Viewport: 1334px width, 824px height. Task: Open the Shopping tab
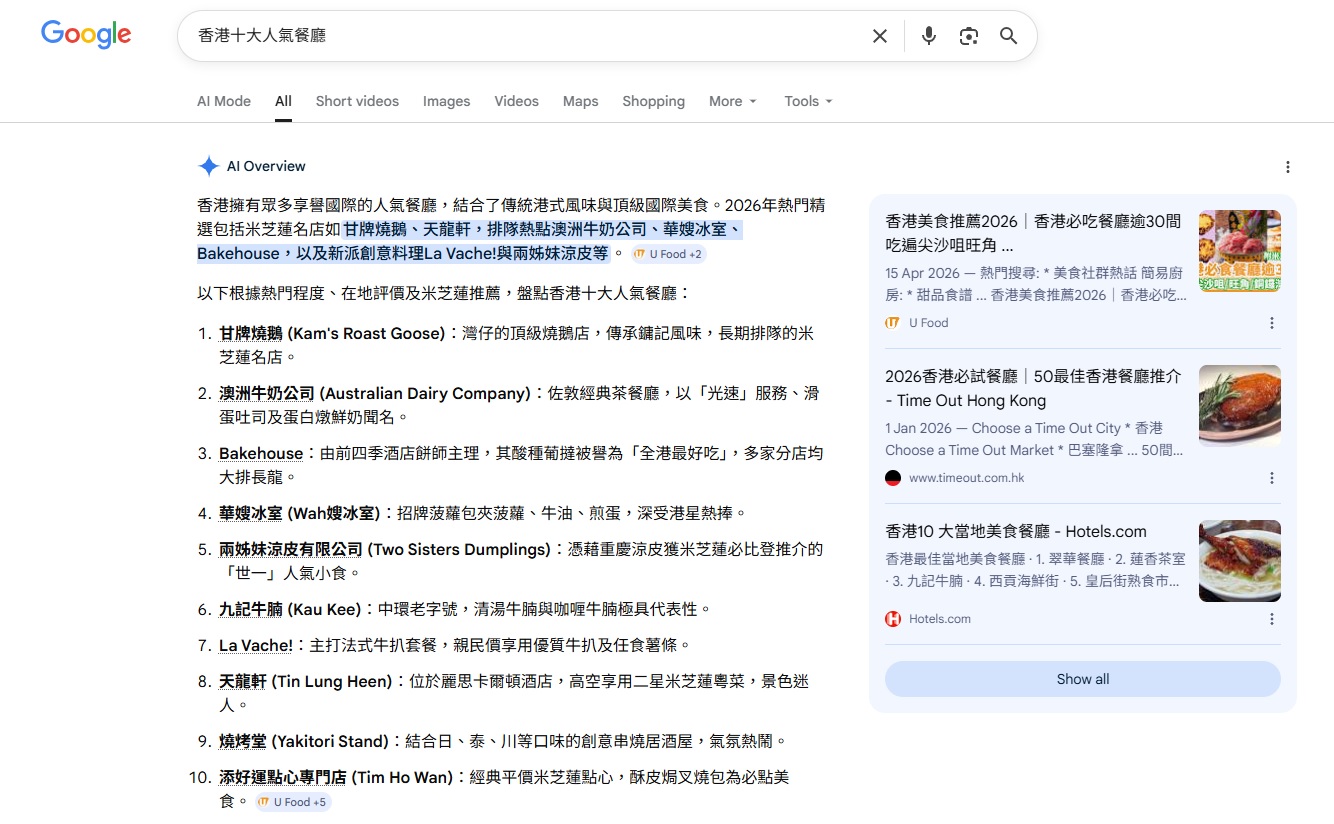coord(653,101)
